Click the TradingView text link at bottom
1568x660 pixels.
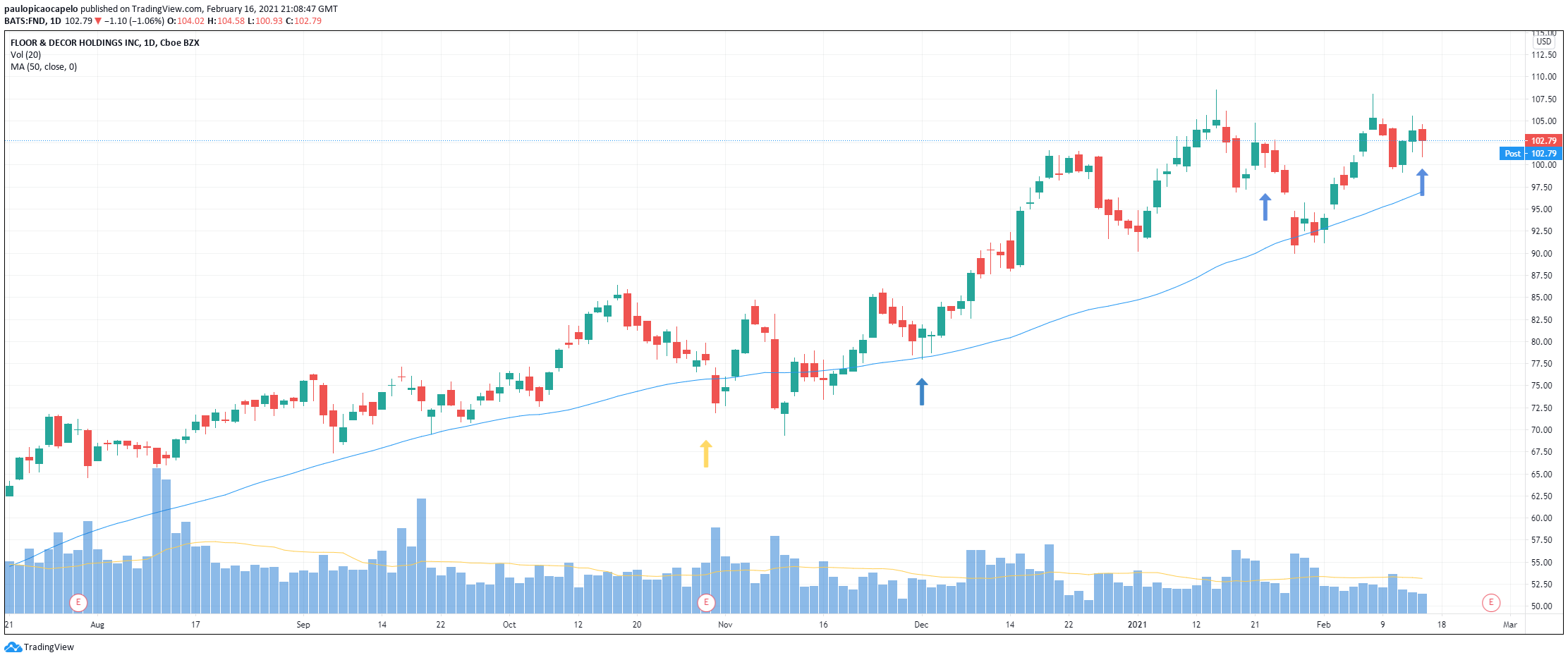pyautogui.click(x=49, y=647)
